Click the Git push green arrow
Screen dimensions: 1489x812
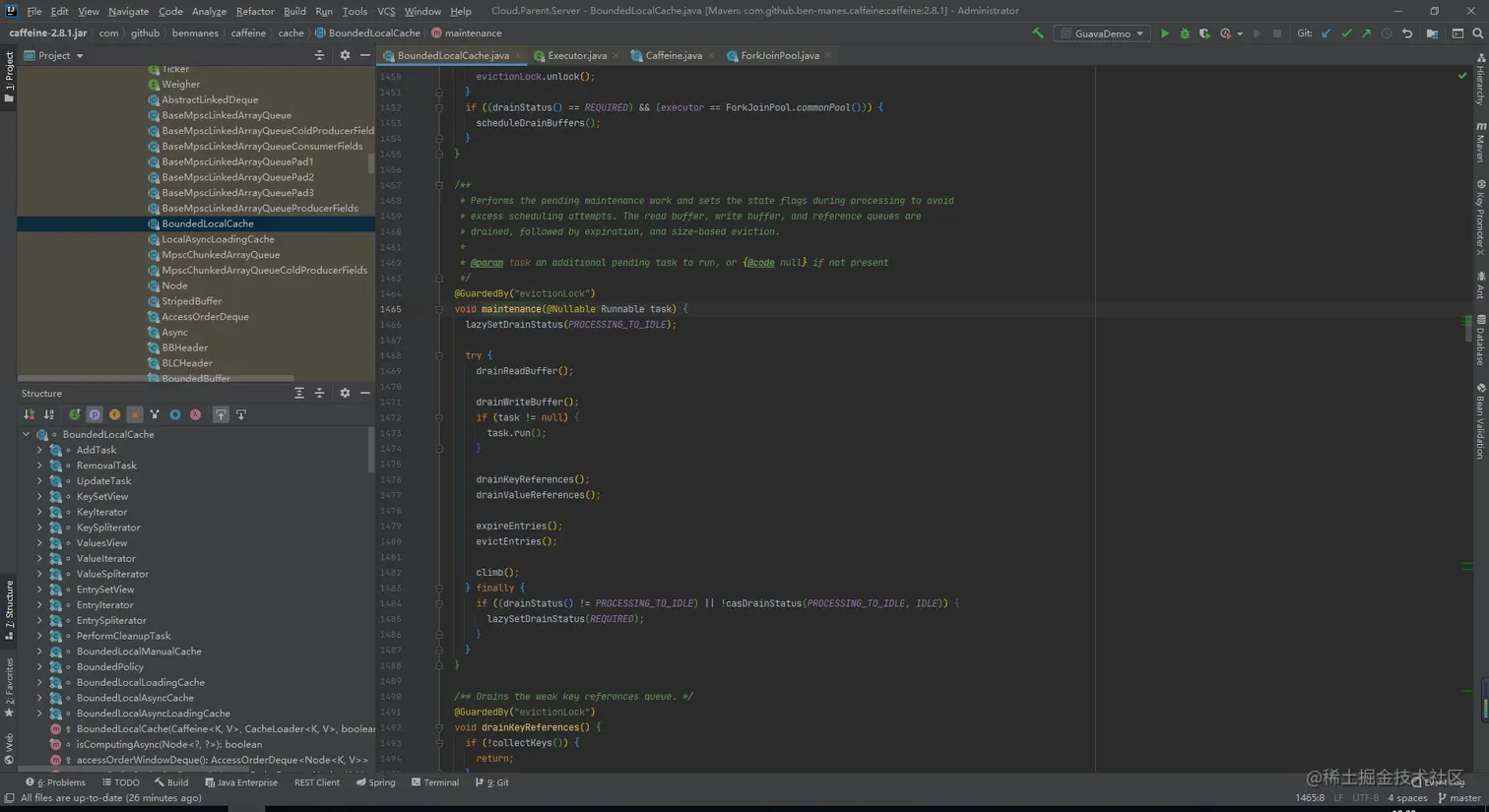[1366, 33]
